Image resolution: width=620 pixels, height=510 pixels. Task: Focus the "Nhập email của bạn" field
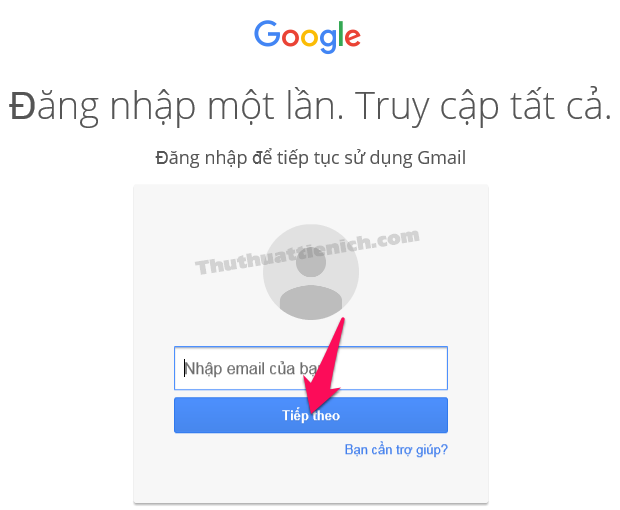pos(311,368)
